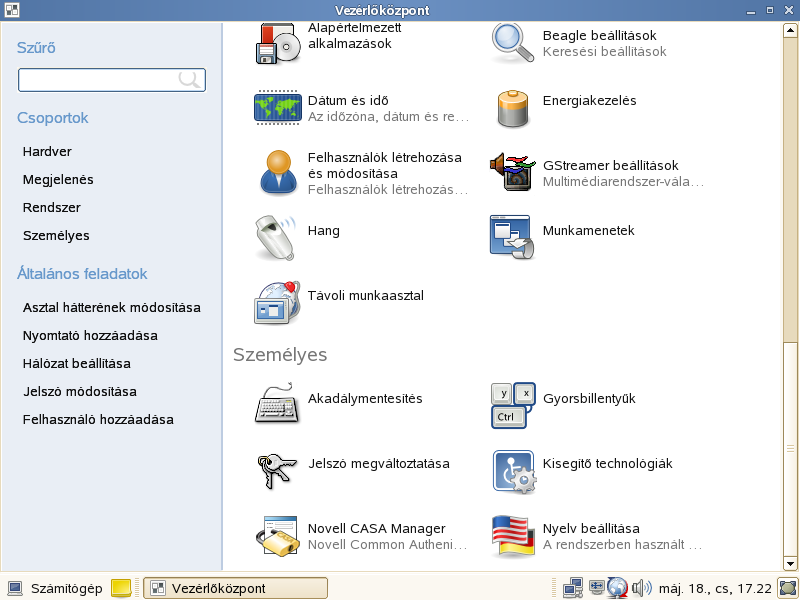The width and height of the screenshot is (800, 600).
Task: Open Jelszó megváltoztatása keys icon
Action: click(276, 470)
